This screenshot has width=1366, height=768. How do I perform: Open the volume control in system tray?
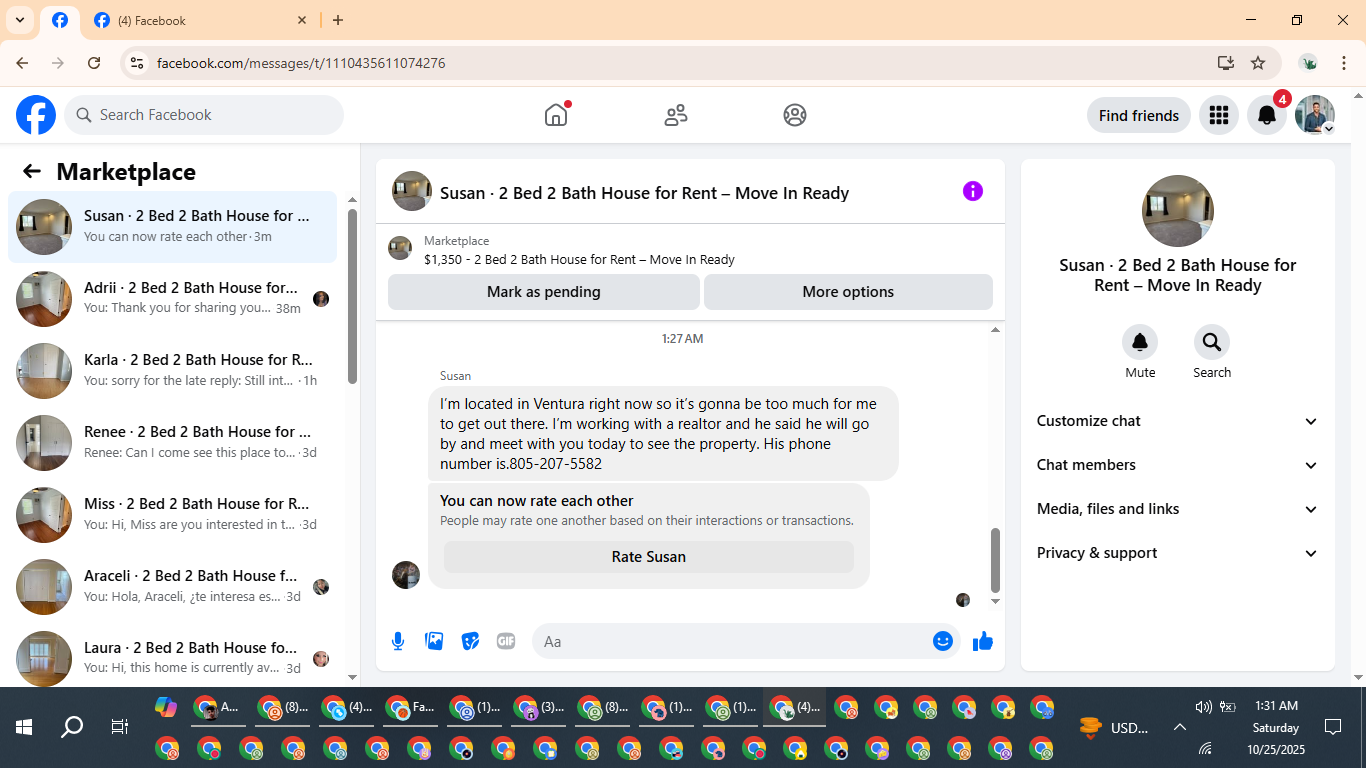(x=1203, y=707)
